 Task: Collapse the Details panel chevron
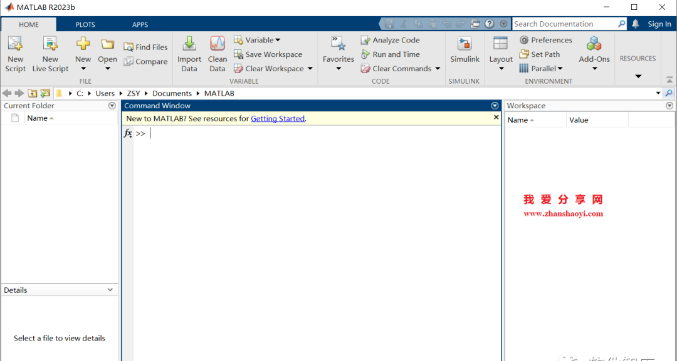(x=110, y=290)
